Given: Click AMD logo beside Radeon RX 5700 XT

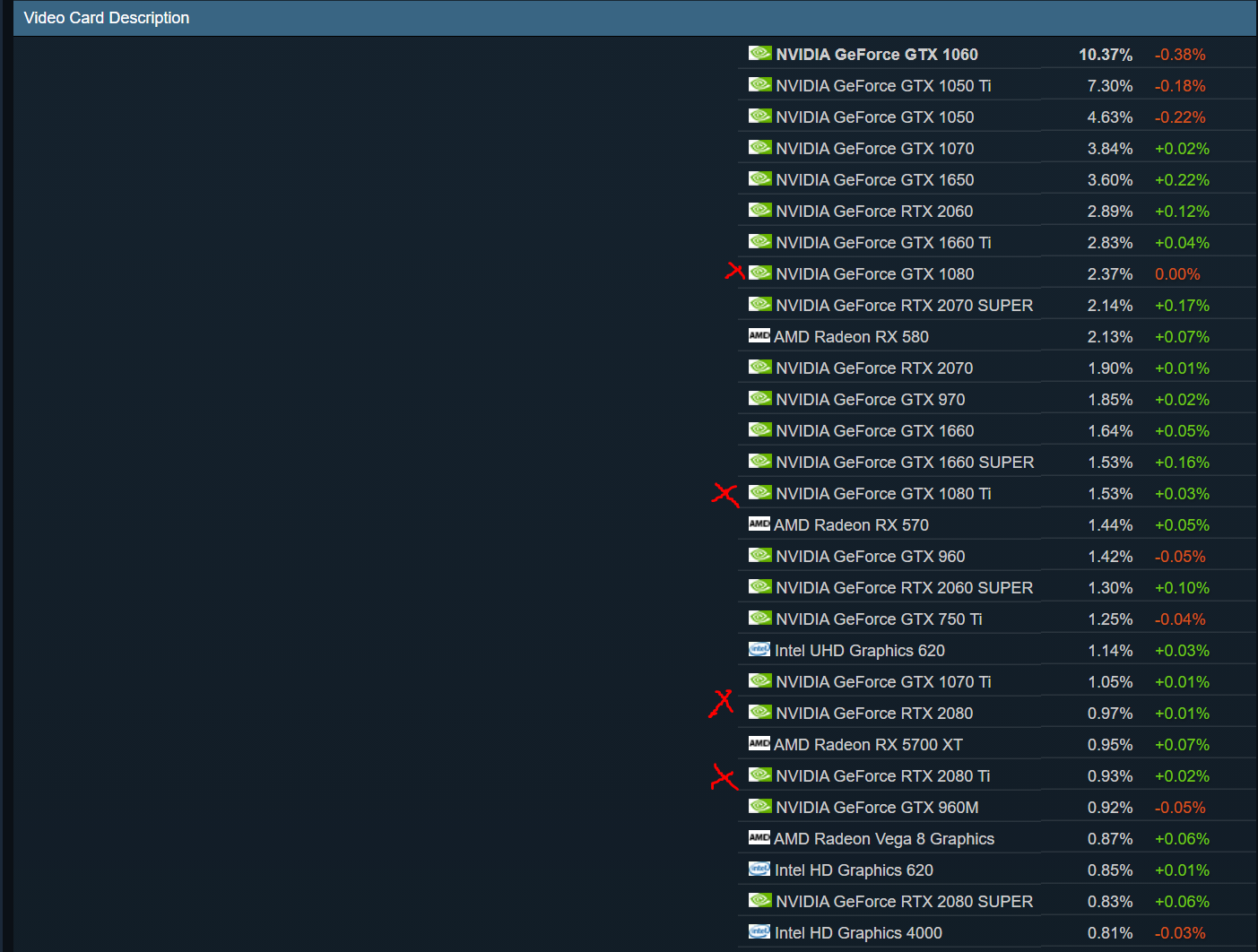Looking at the screenshot, I should click(x=759, y=743).
